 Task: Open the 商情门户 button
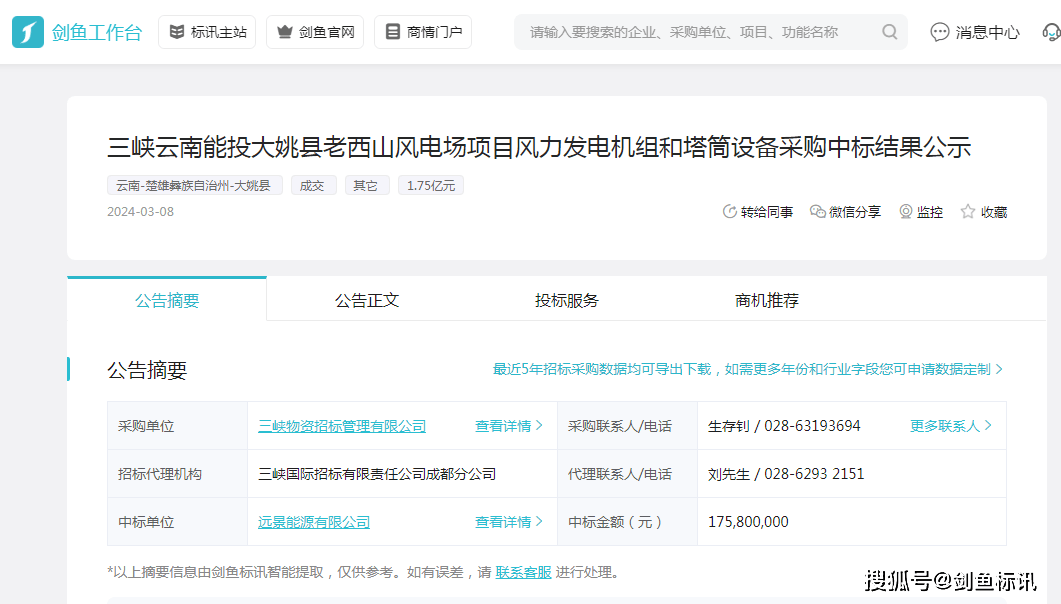pos(423,32)
